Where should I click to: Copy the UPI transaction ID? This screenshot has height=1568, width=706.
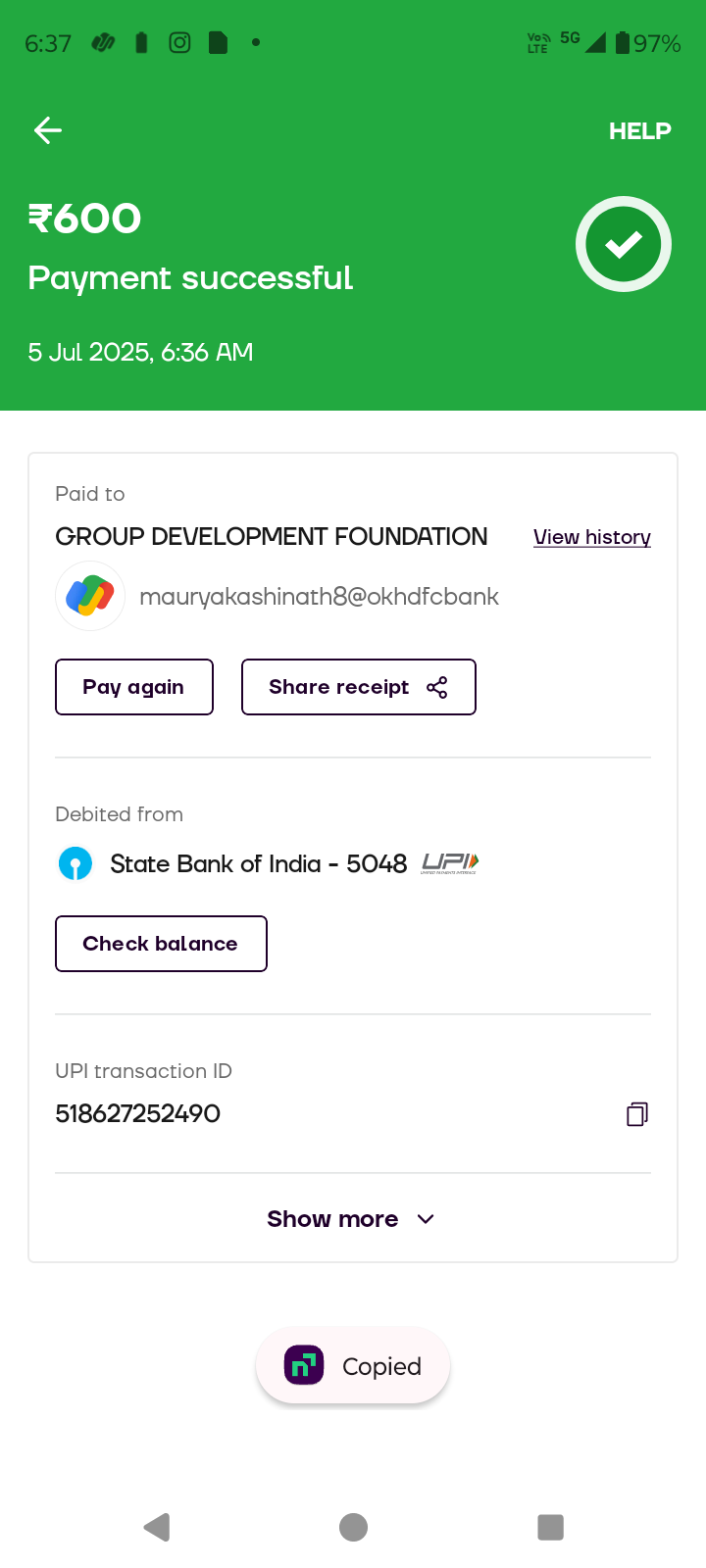[x=637, y=1114]
